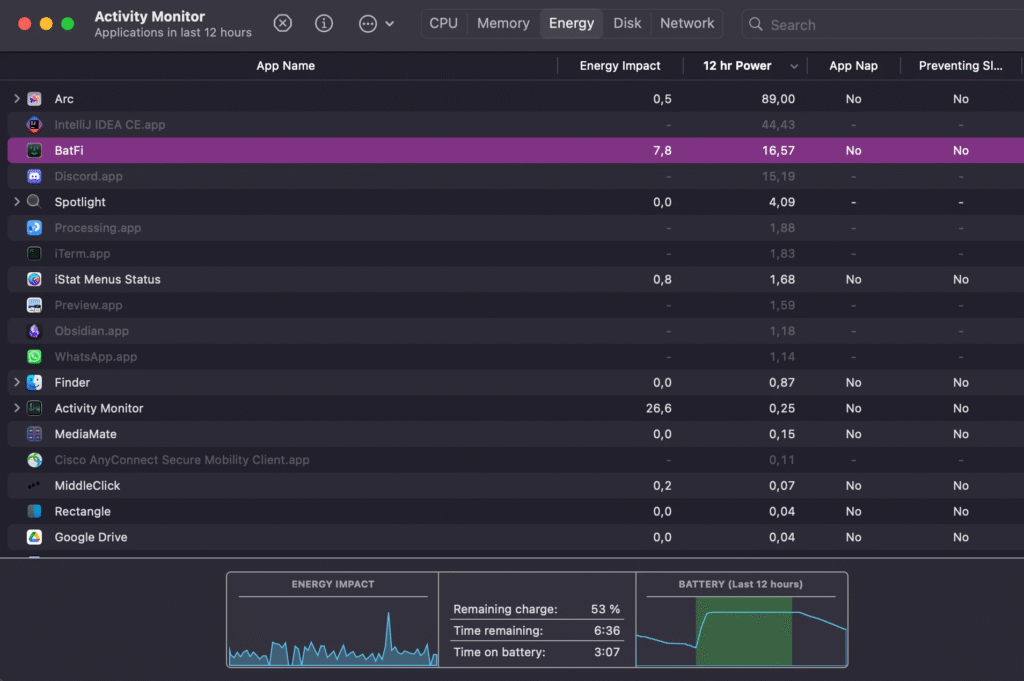Click the iTerm app icon
Image resolution: width=1024 pixels, height=681 pixels.
(34, 253)
